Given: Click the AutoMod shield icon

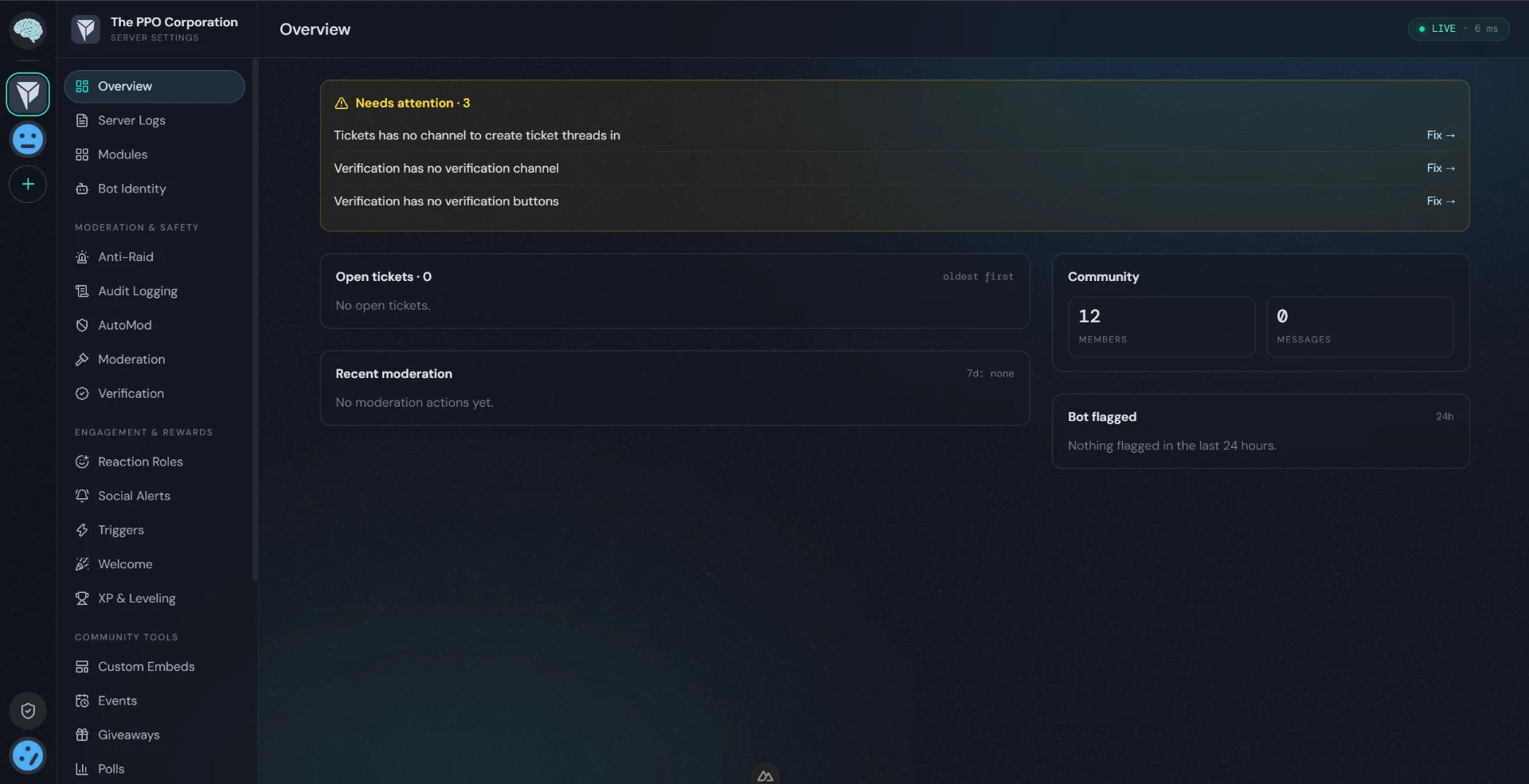Looking at the screenshot, I should pyautogui.click(x=82, y=326).
